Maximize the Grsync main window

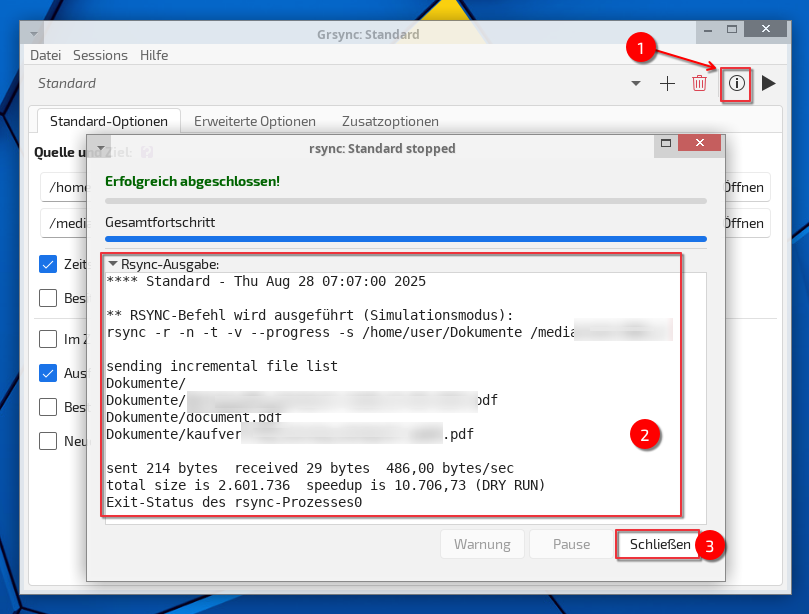point(732,30)
